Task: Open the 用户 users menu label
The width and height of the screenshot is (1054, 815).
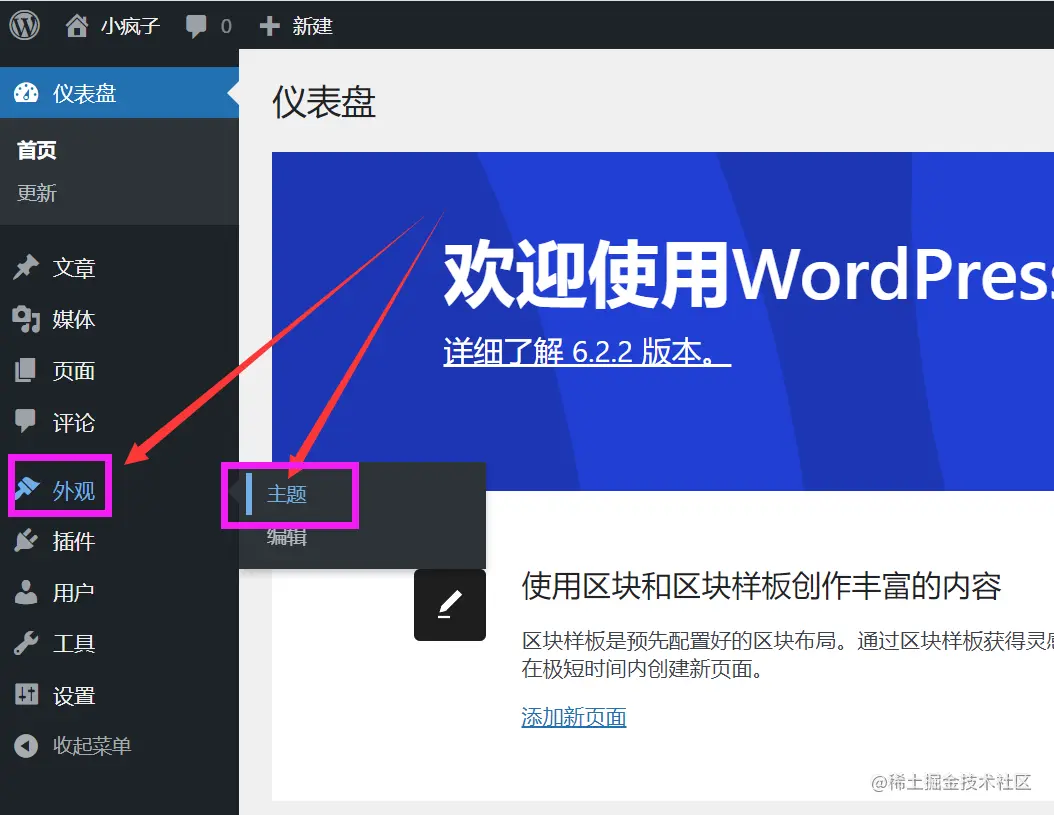Action: [74, 592]
